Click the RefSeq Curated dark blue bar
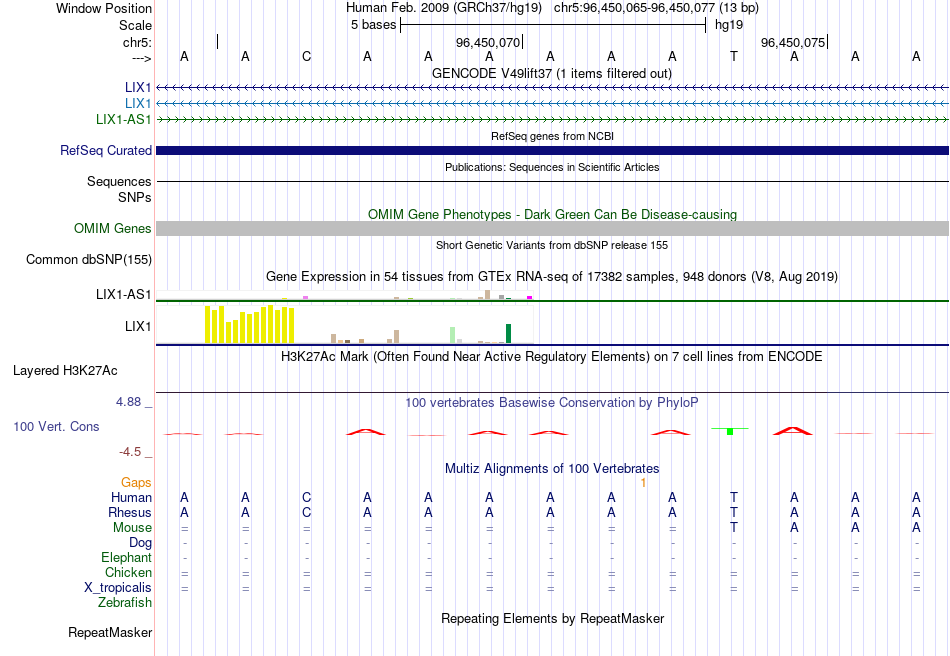This screenshot has height=656, width=950. pyautogui.click(x=552, y=150)
